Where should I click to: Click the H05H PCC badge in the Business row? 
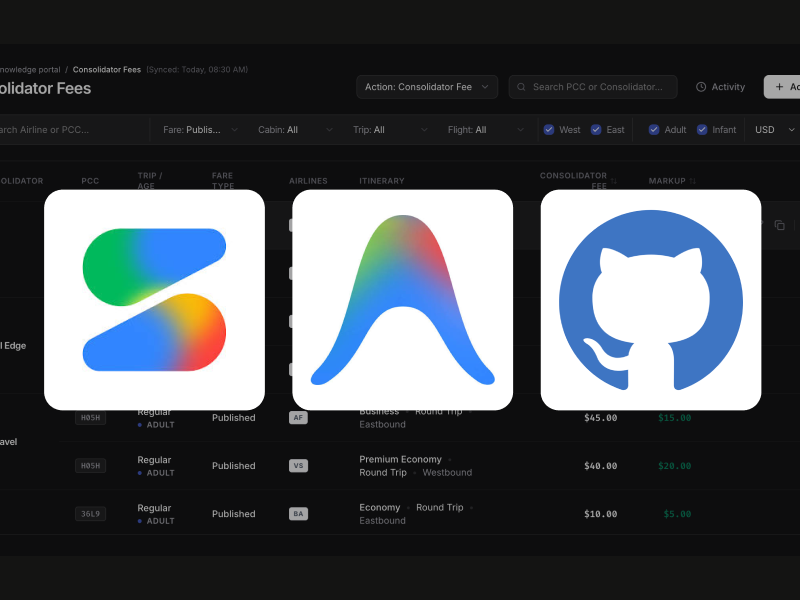(90, 418)
